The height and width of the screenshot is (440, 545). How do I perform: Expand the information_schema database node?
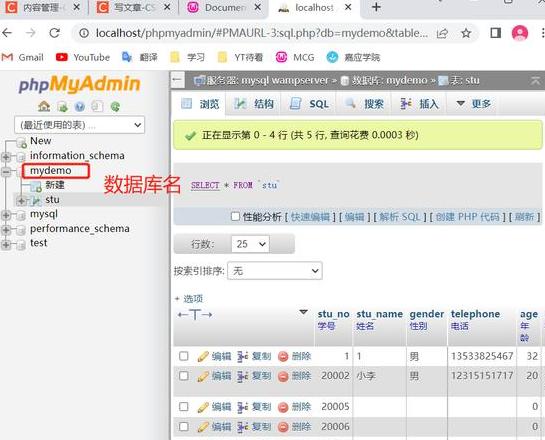pos(6,157)
